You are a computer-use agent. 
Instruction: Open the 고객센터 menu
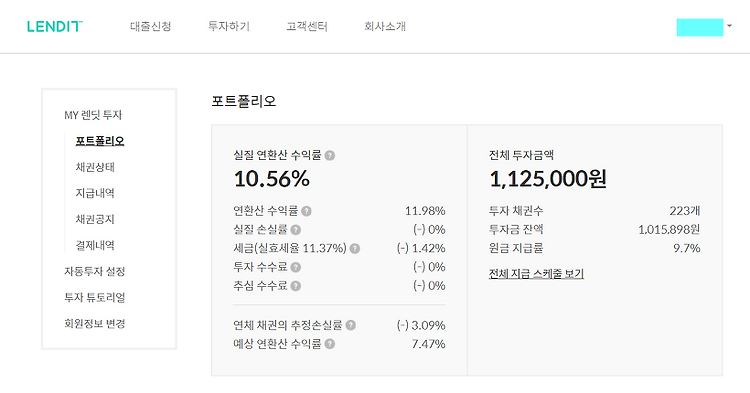pos(307,26)
